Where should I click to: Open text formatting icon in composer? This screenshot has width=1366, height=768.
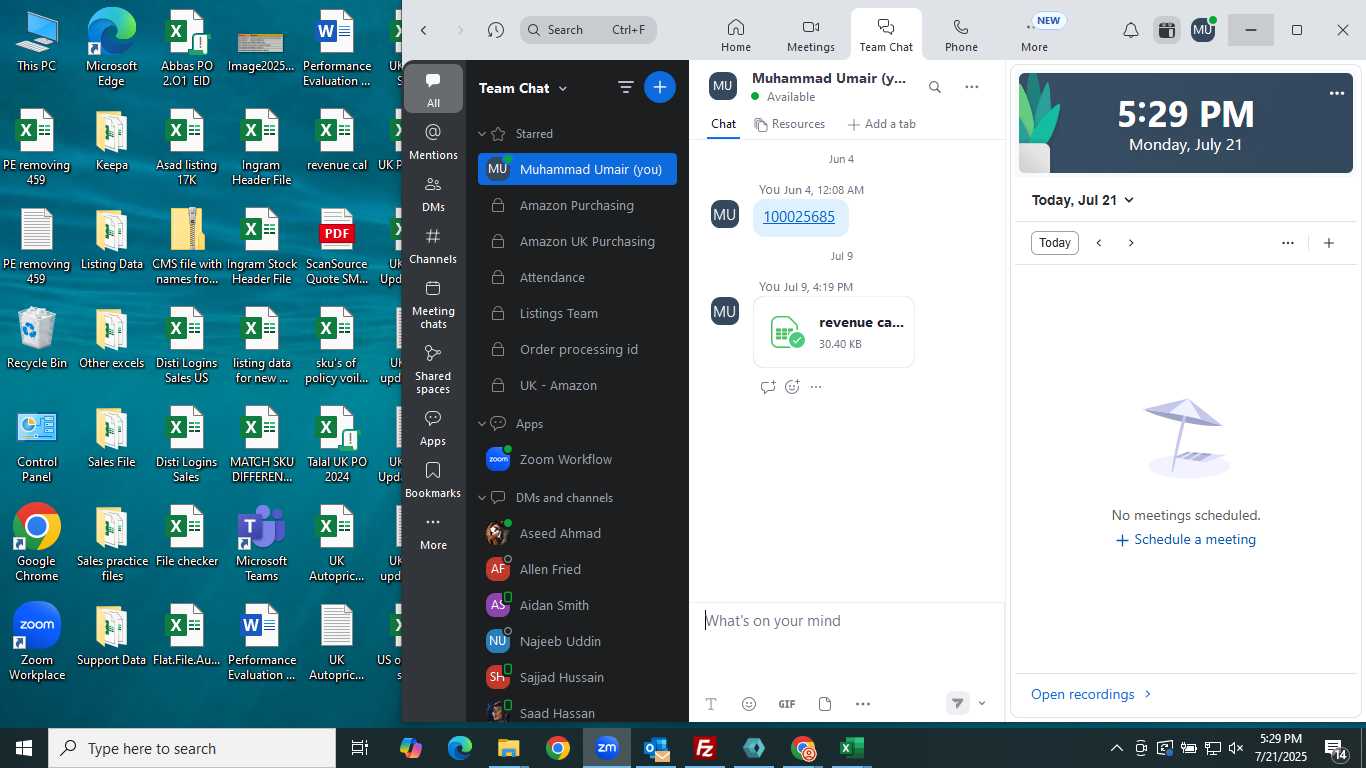pos(711,704)
